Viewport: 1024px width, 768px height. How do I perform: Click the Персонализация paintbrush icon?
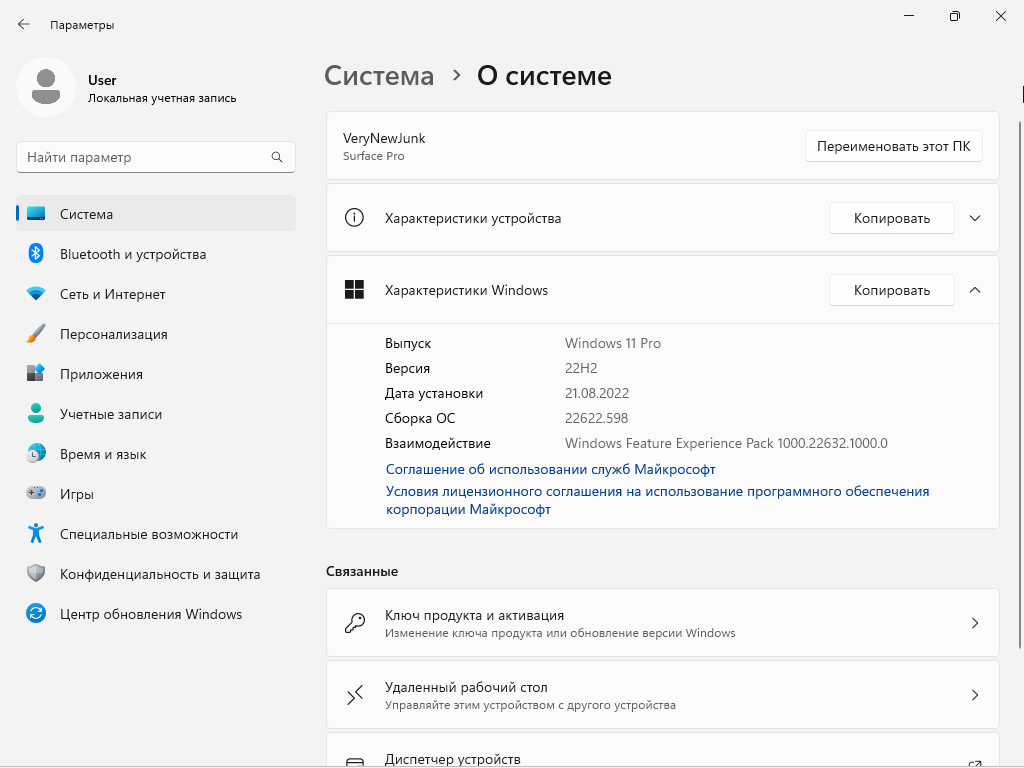coord(36,334)
